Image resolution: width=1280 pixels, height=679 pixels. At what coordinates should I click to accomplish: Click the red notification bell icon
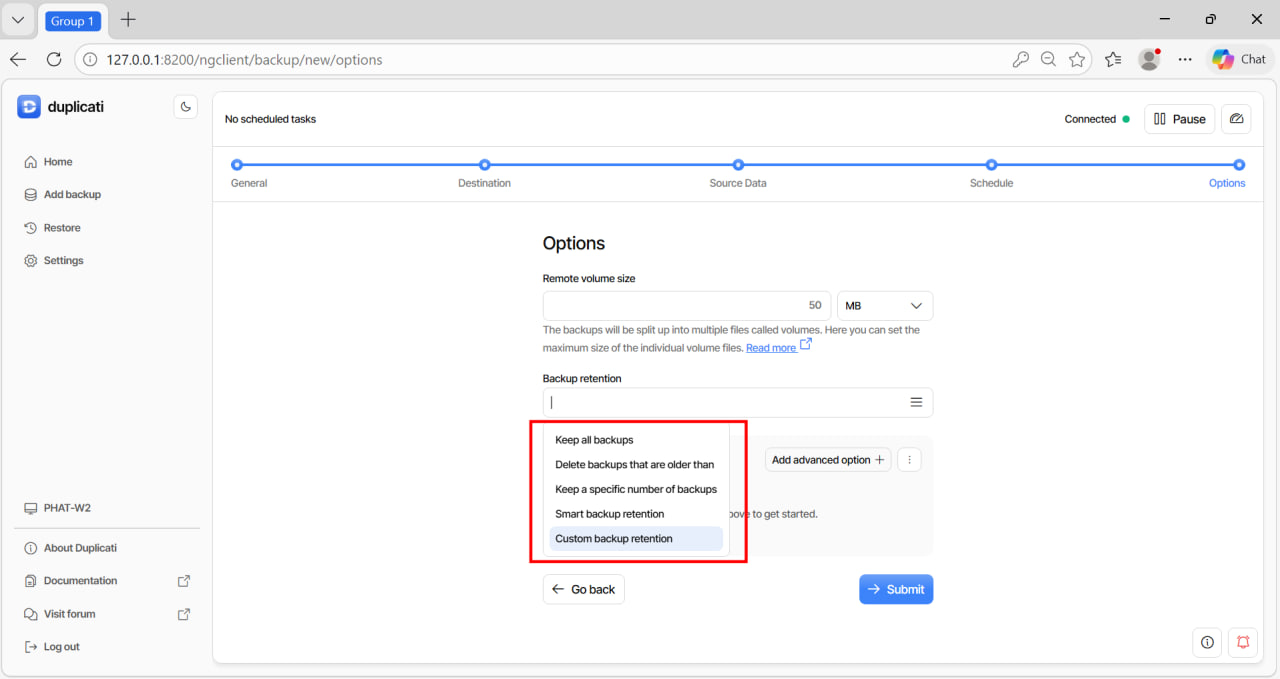[1243, 642]
